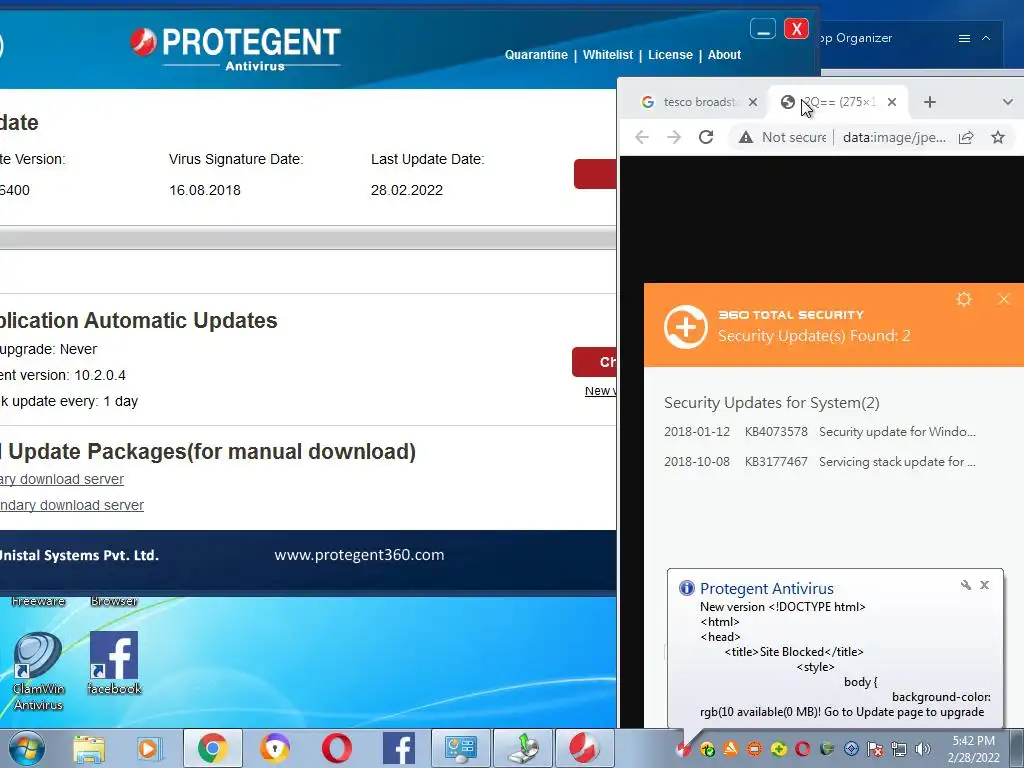Follow the www.protegent360.com link

[x=359, y=554]
